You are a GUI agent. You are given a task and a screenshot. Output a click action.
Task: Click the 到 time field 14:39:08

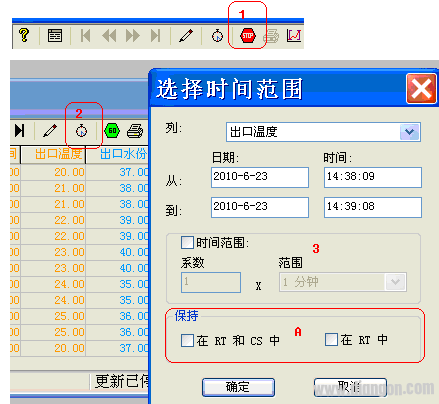click(x=373, y=207)
